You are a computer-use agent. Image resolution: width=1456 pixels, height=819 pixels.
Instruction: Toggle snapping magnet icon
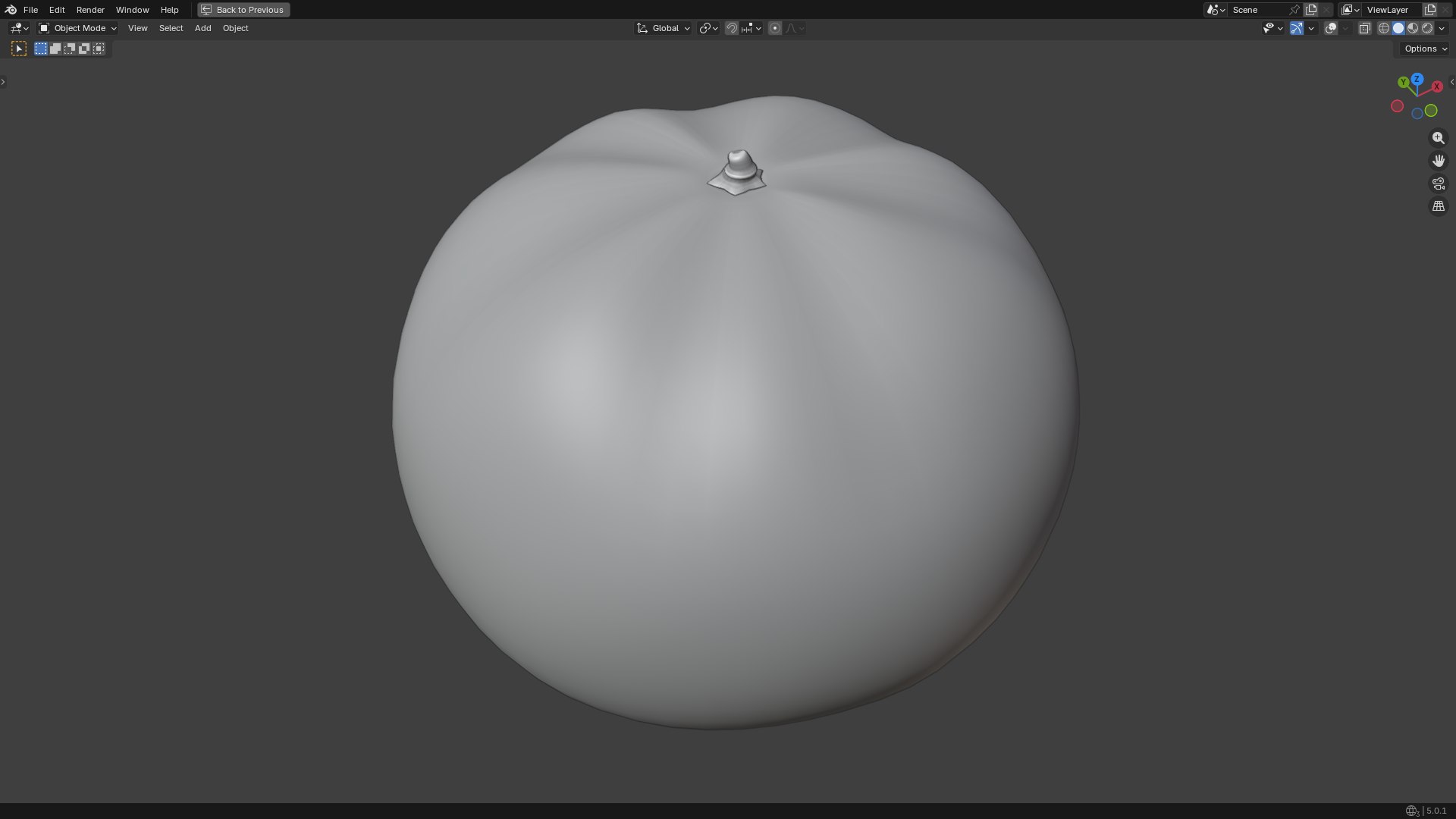732,28
